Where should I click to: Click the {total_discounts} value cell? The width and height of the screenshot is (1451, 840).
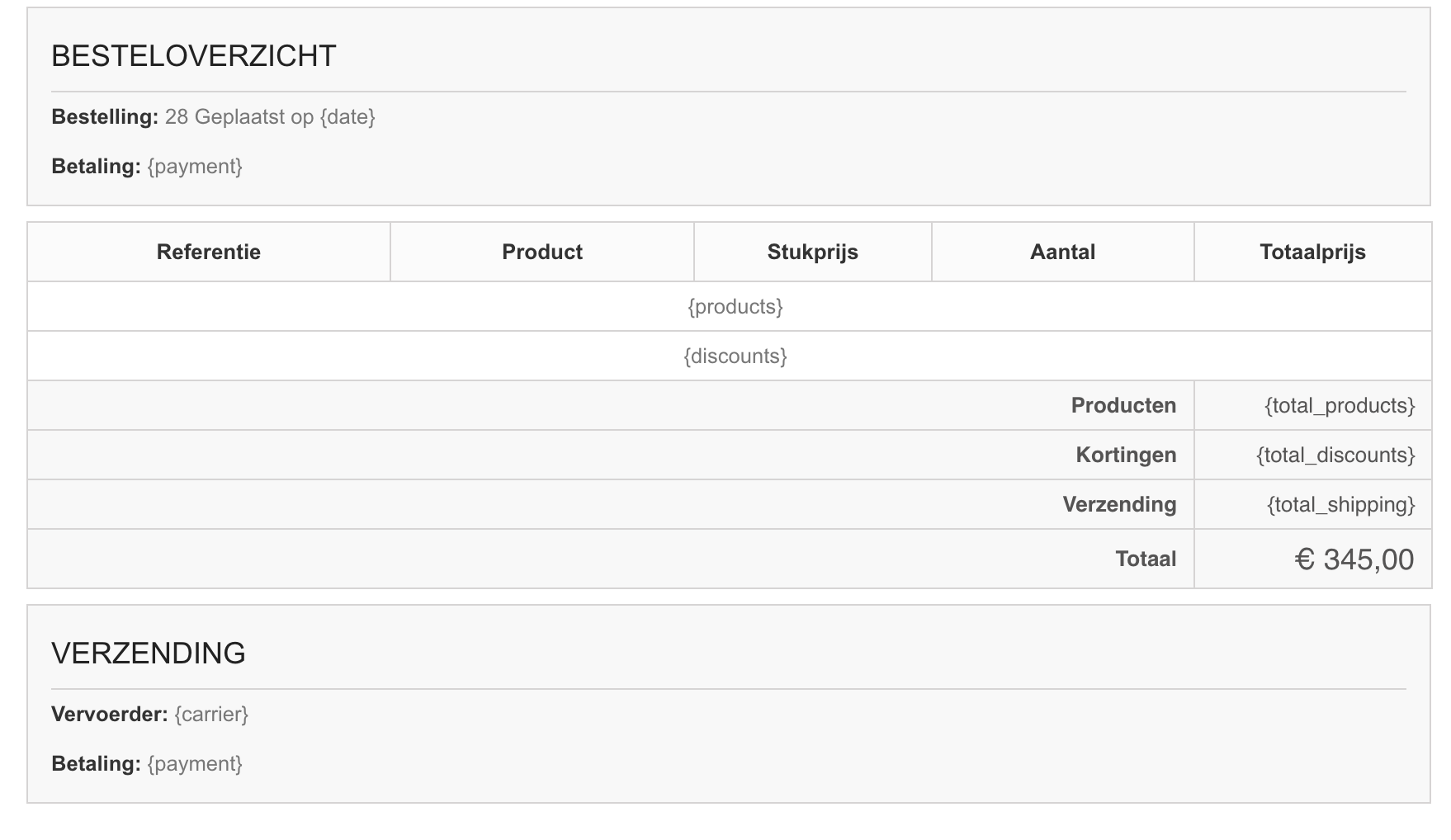(1313, 455)
